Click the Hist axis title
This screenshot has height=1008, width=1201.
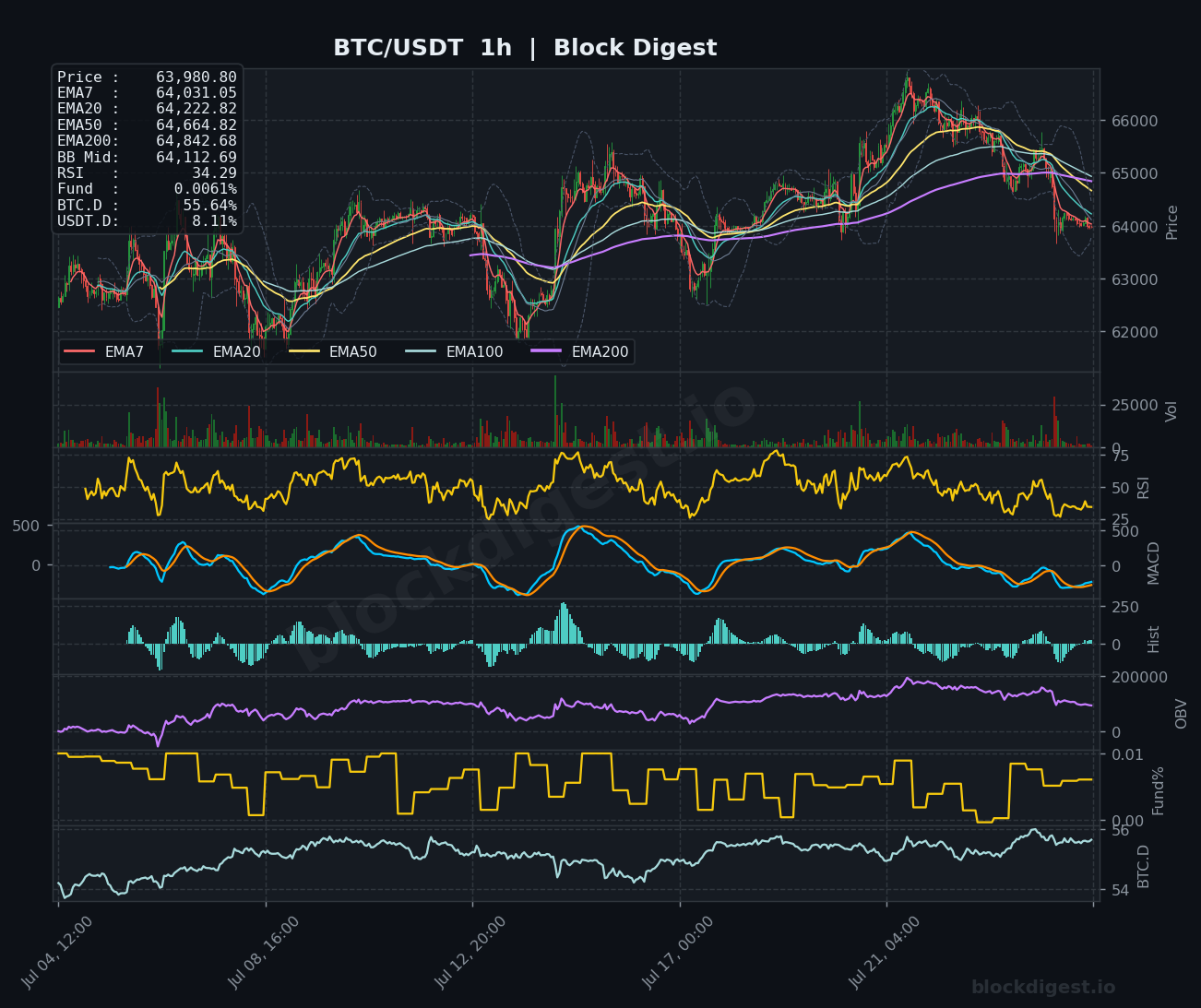(1154, 639)
